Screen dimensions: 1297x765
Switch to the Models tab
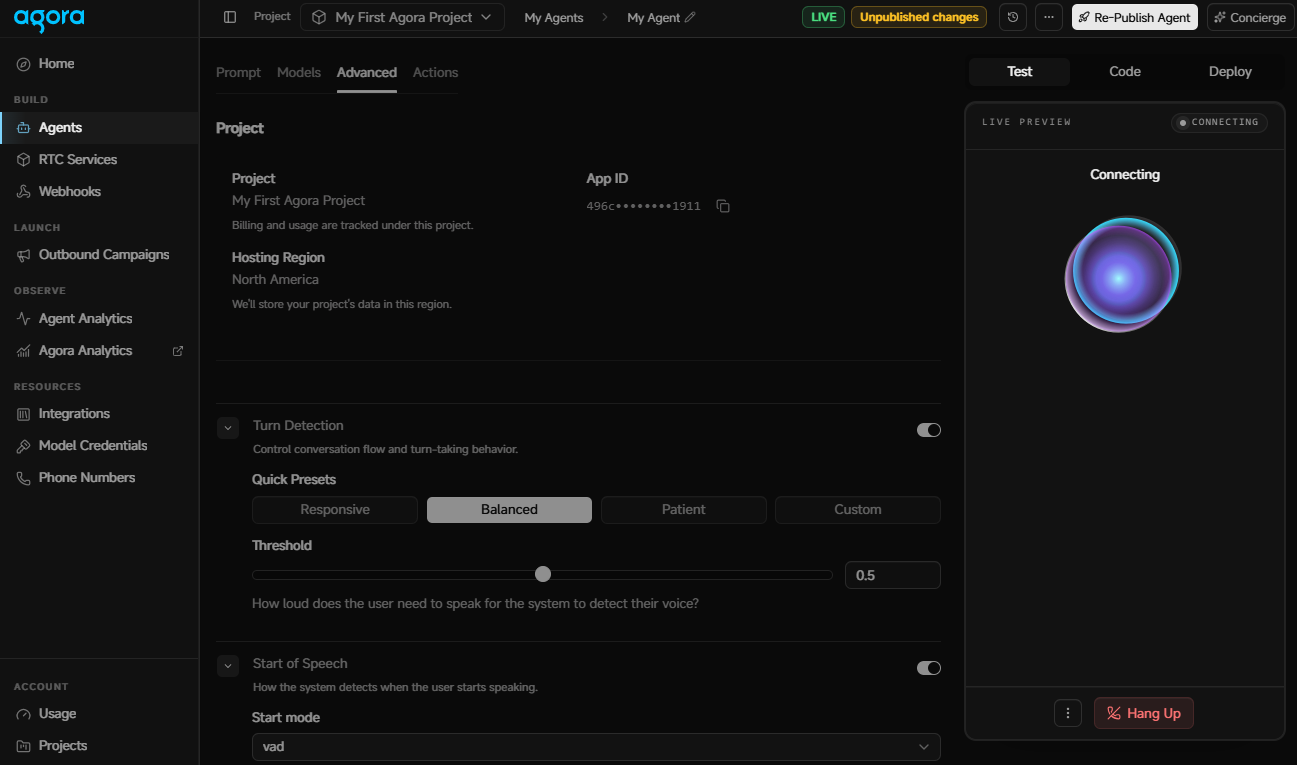299,73
